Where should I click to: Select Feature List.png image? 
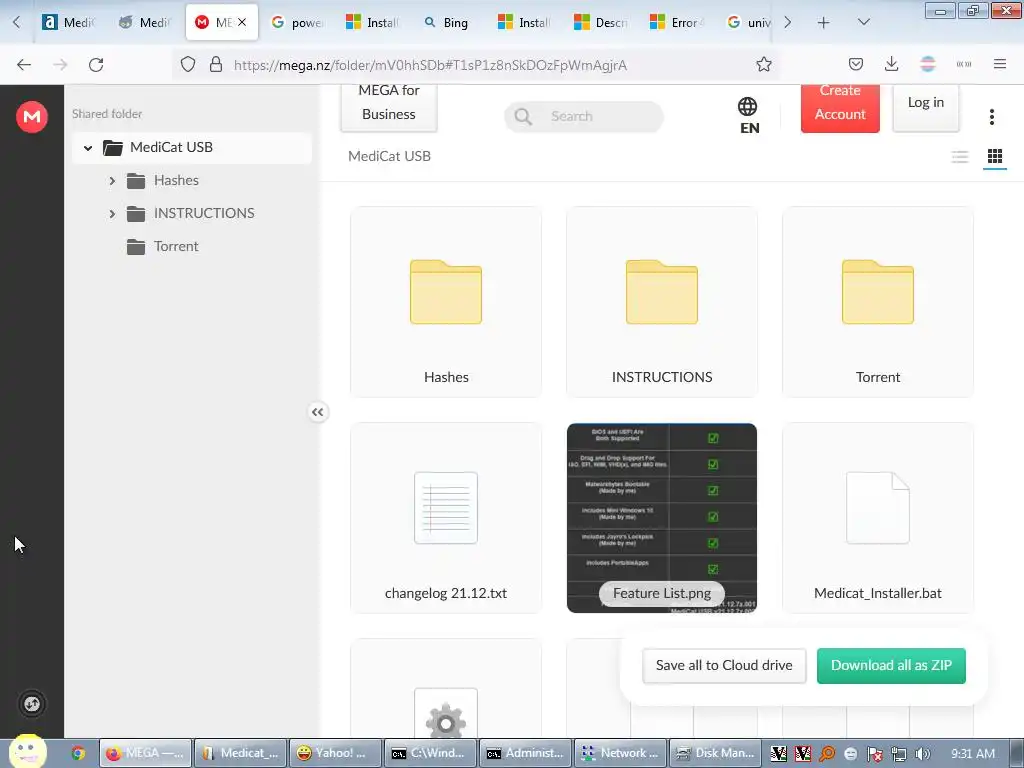(662, 518)
